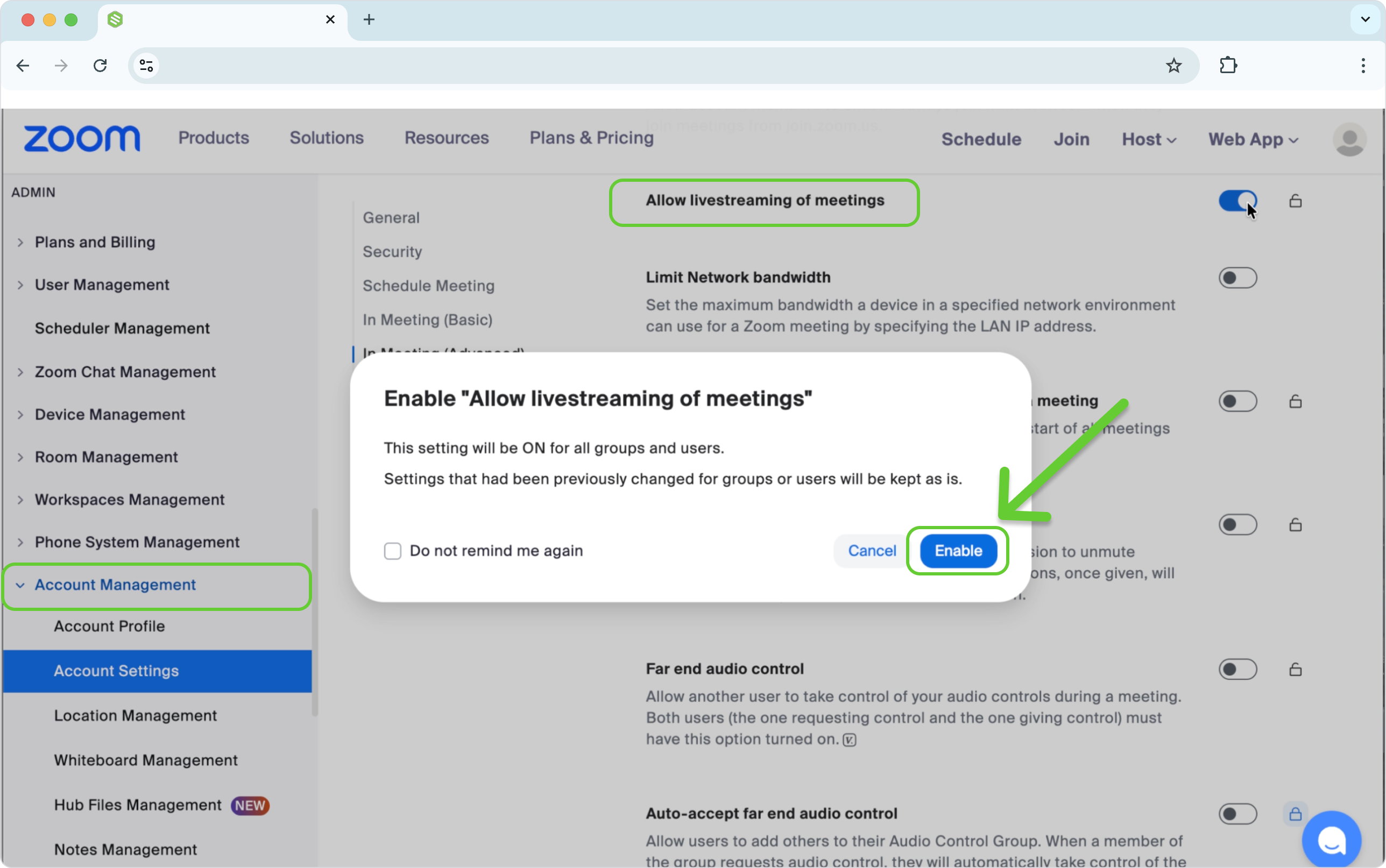Open Scheduler Management
The image size is (1386, 868).
(x=122, y=329)
